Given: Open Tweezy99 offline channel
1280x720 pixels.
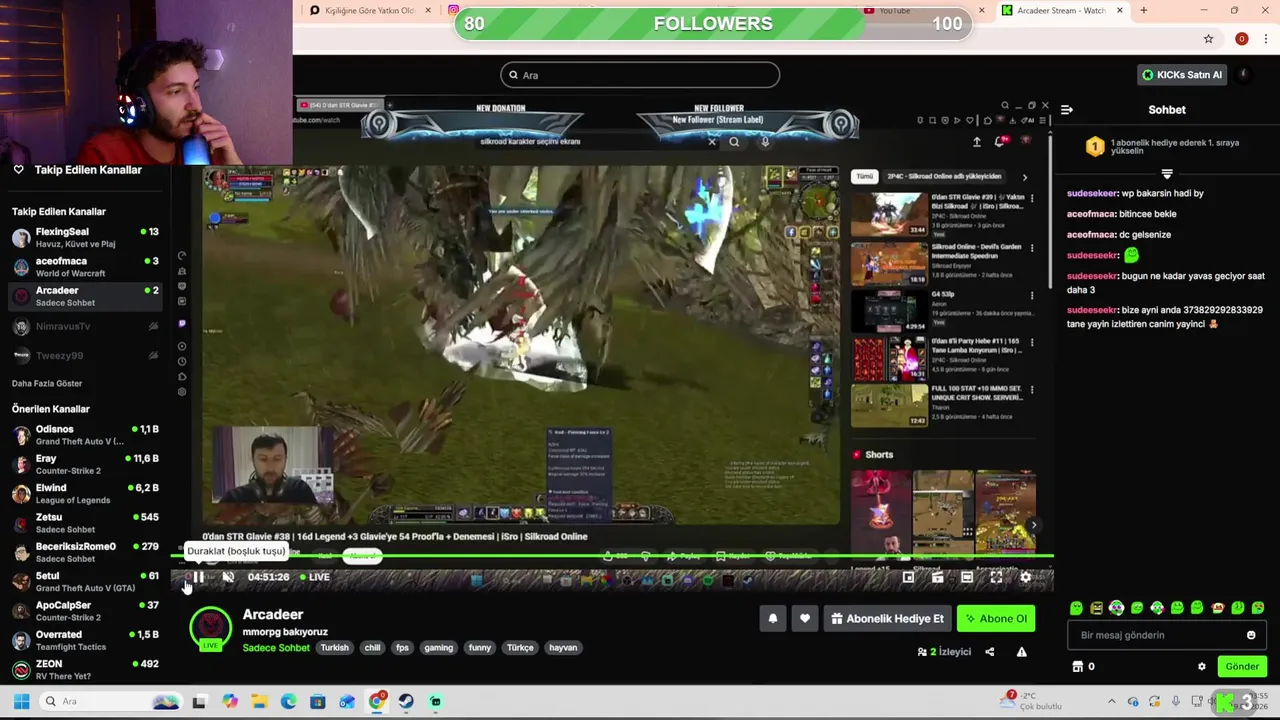Looking at the screenshot, I should tap(85, 355).
